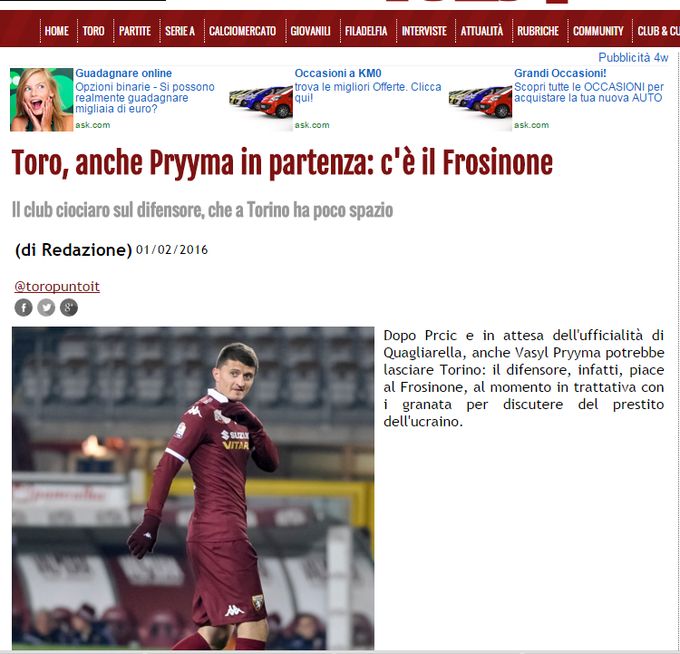Select SERIE A in navigation bar
This screenshot has height=654, width=680.
(x=180, y=31)
